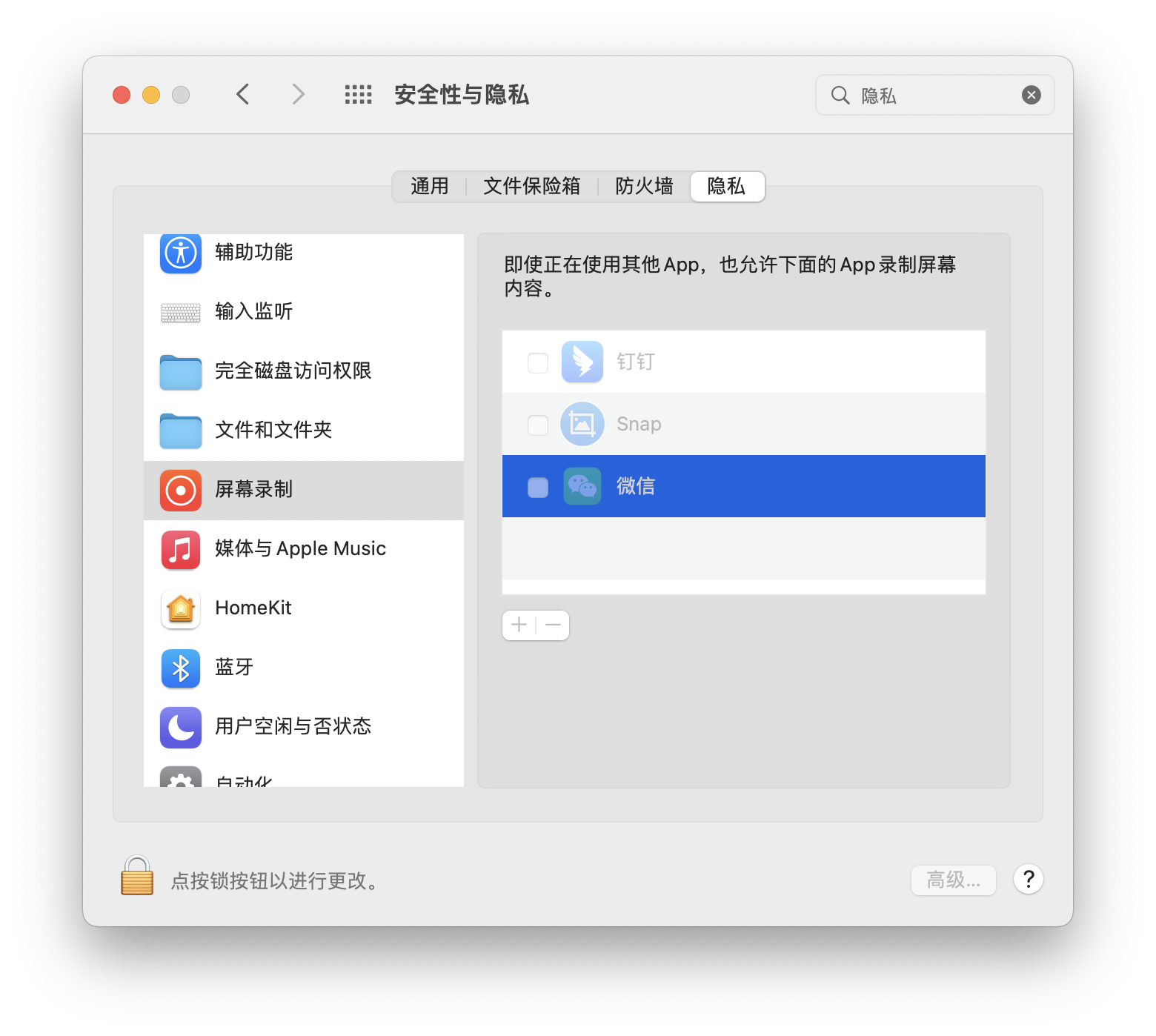This screenshot has height=1036, width=1156.
Task: Open the 媒体与 Apple Music category
Action: (304, 549)
